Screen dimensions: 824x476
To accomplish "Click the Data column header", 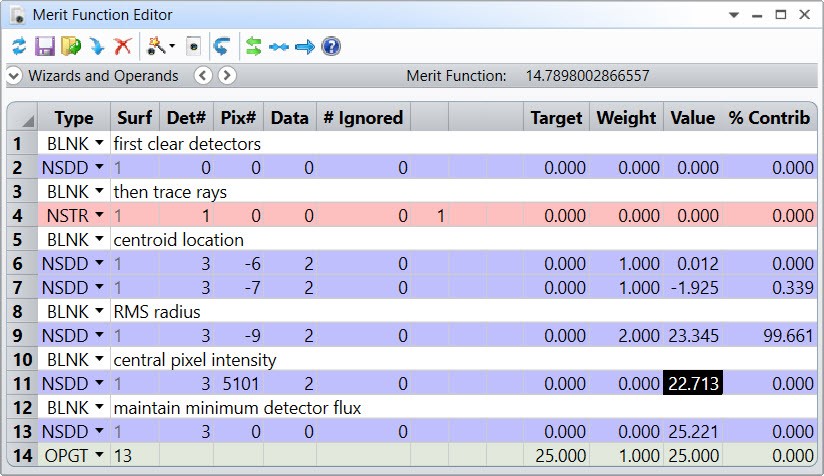I will pyautogui.click(x=290, y=117).
